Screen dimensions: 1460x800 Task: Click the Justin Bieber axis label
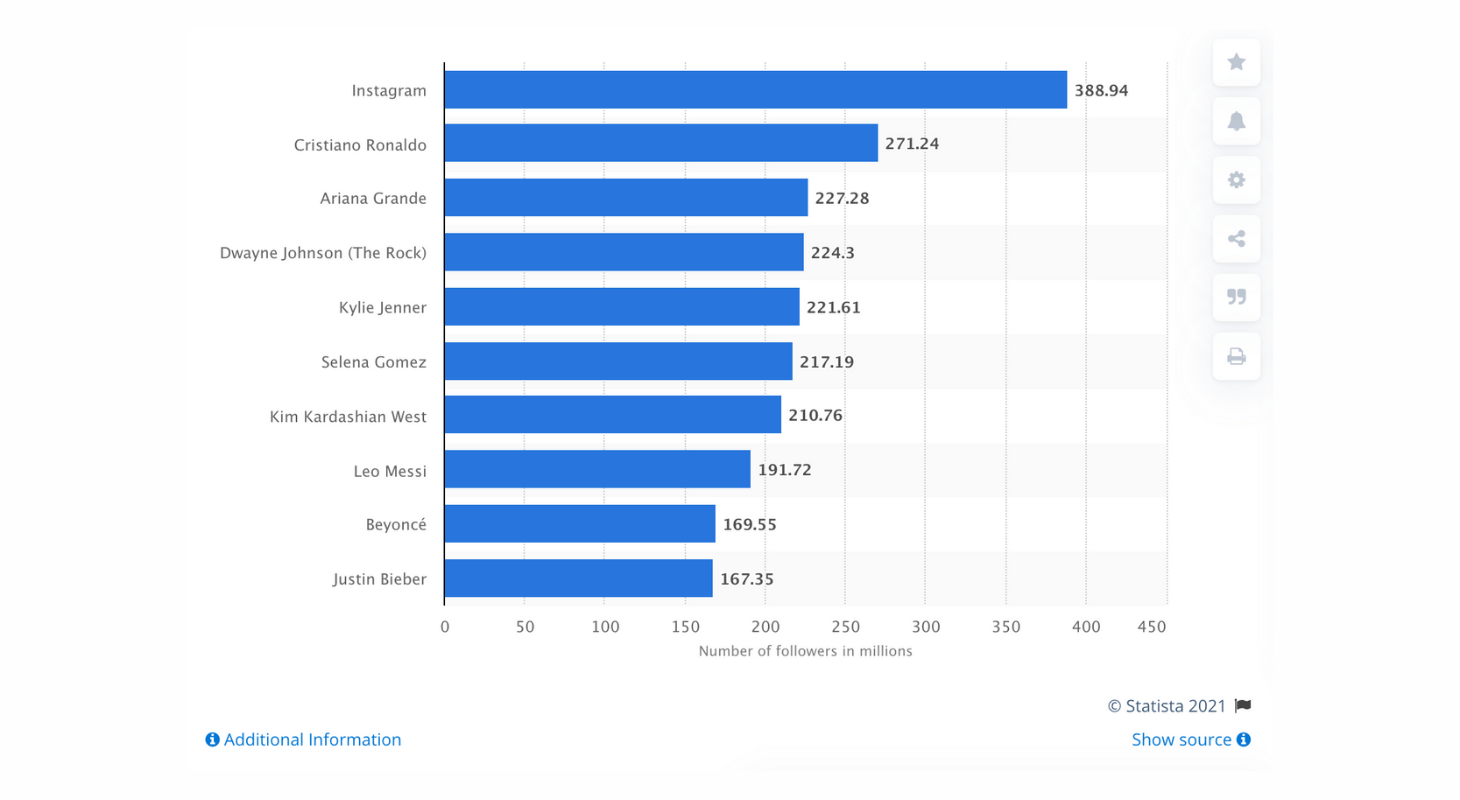tap(380, 579)
